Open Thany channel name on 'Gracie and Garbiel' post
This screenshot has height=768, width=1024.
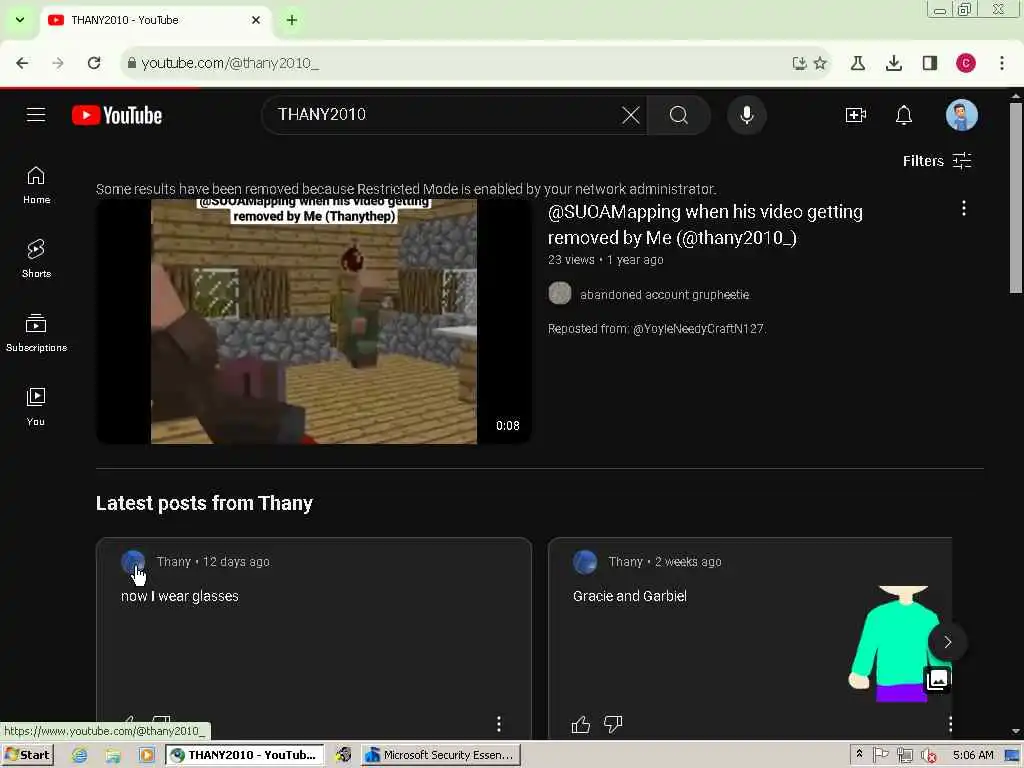point(625,562)
